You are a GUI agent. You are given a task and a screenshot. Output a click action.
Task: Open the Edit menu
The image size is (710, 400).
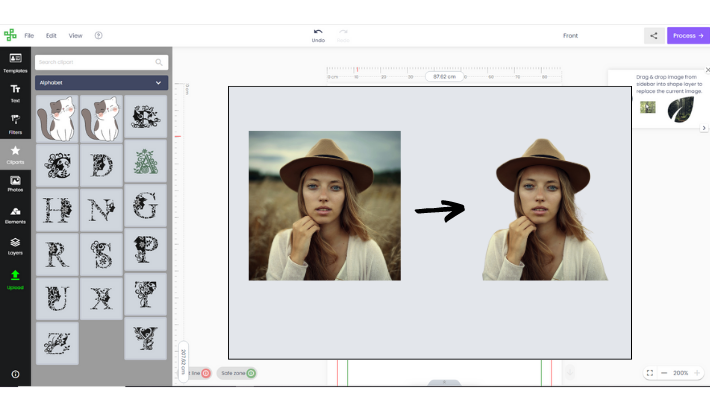(x=51, y=35)
